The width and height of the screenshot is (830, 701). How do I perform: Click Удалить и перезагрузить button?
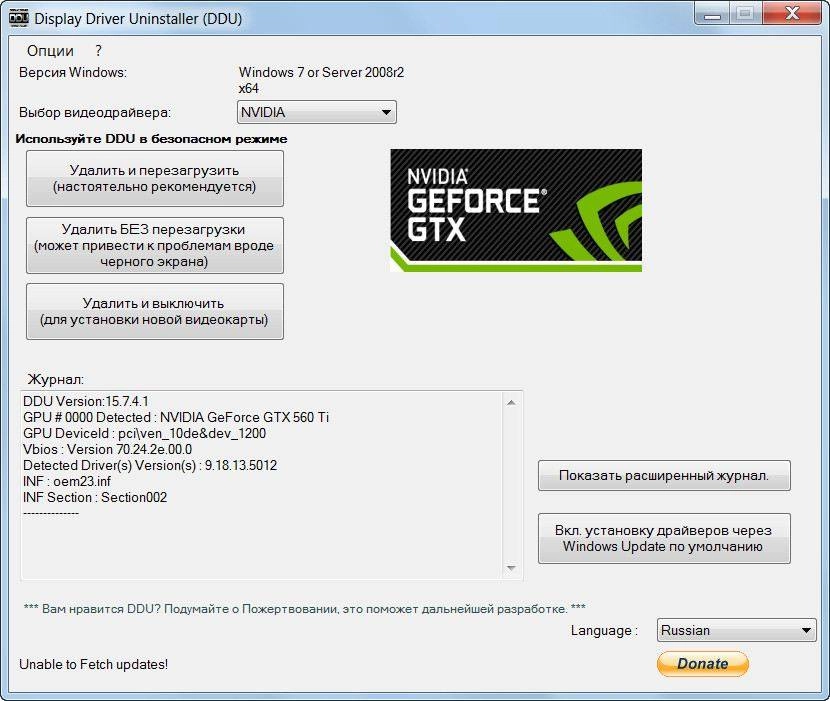click(155, 178)
